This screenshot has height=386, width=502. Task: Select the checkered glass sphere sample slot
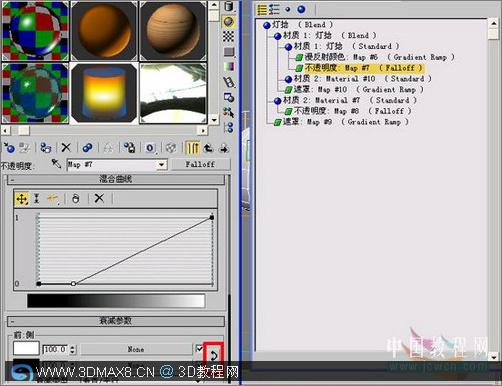pos(35,31)
